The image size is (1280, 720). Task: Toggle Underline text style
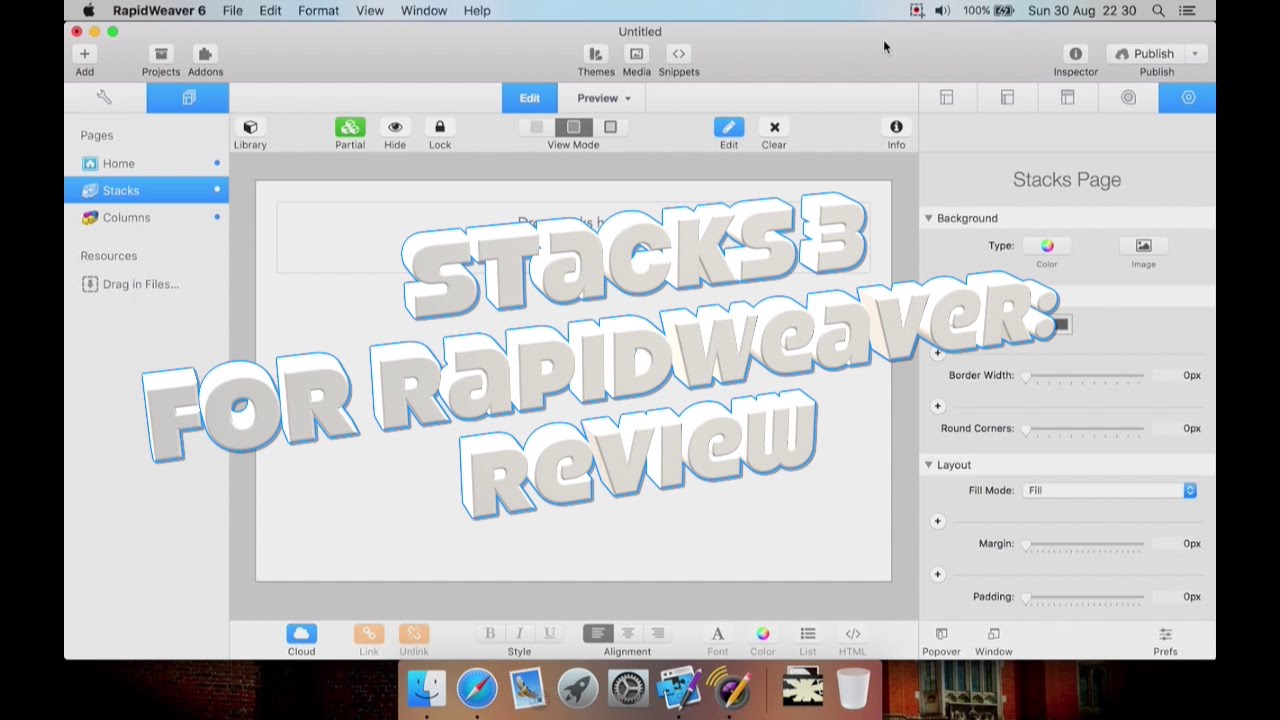549,634
